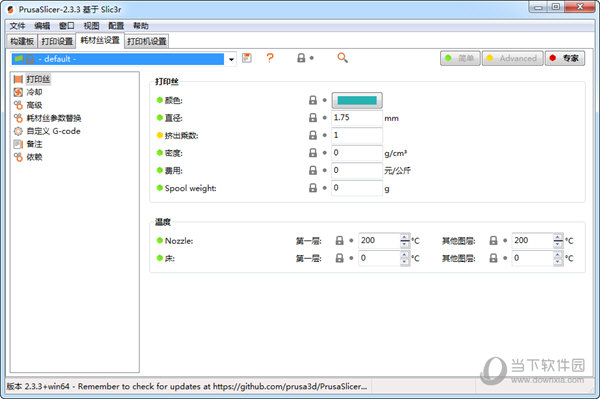This screenshot has width=600, height=399.
Task: Open the 编辑 menu
Action: click(42, 26)
